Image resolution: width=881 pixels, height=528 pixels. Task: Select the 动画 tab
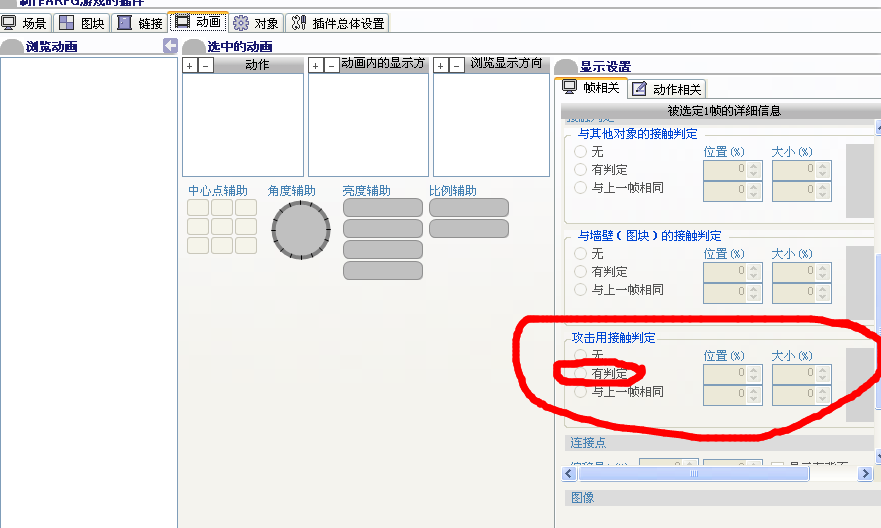pos(199,22)
